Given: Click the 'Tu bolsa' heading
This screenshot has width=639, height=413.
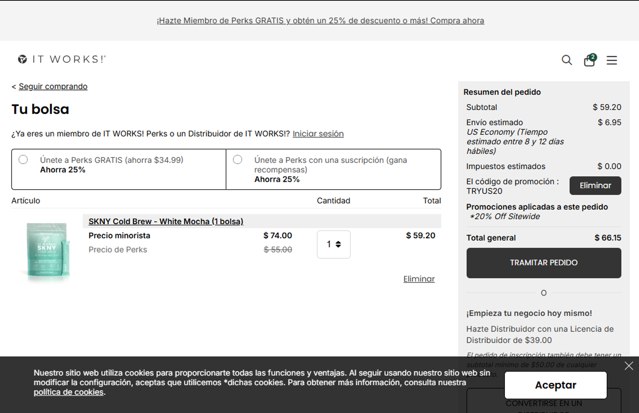Looking at the screenshot, I should point(40,109).
